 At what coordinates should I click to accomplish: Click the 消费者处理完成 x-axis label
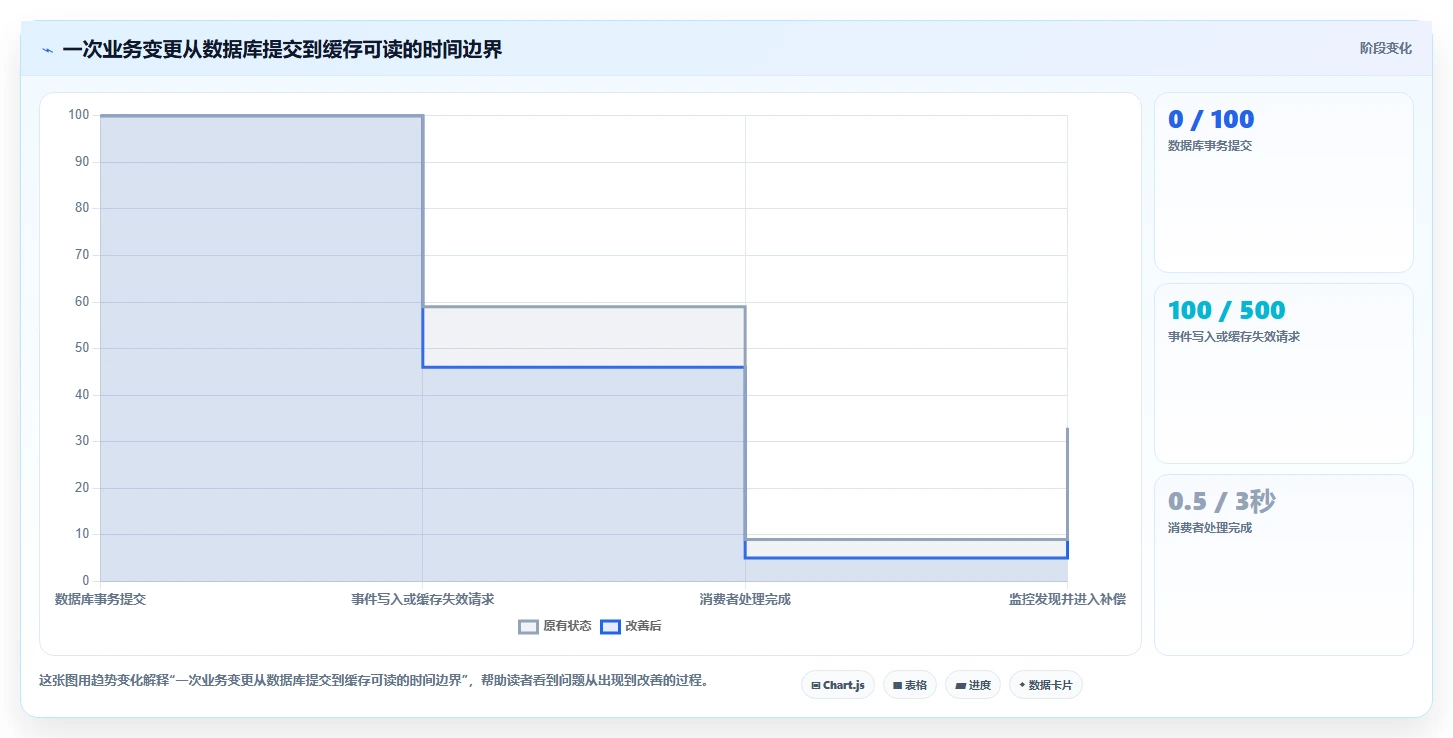pos(745,599)
